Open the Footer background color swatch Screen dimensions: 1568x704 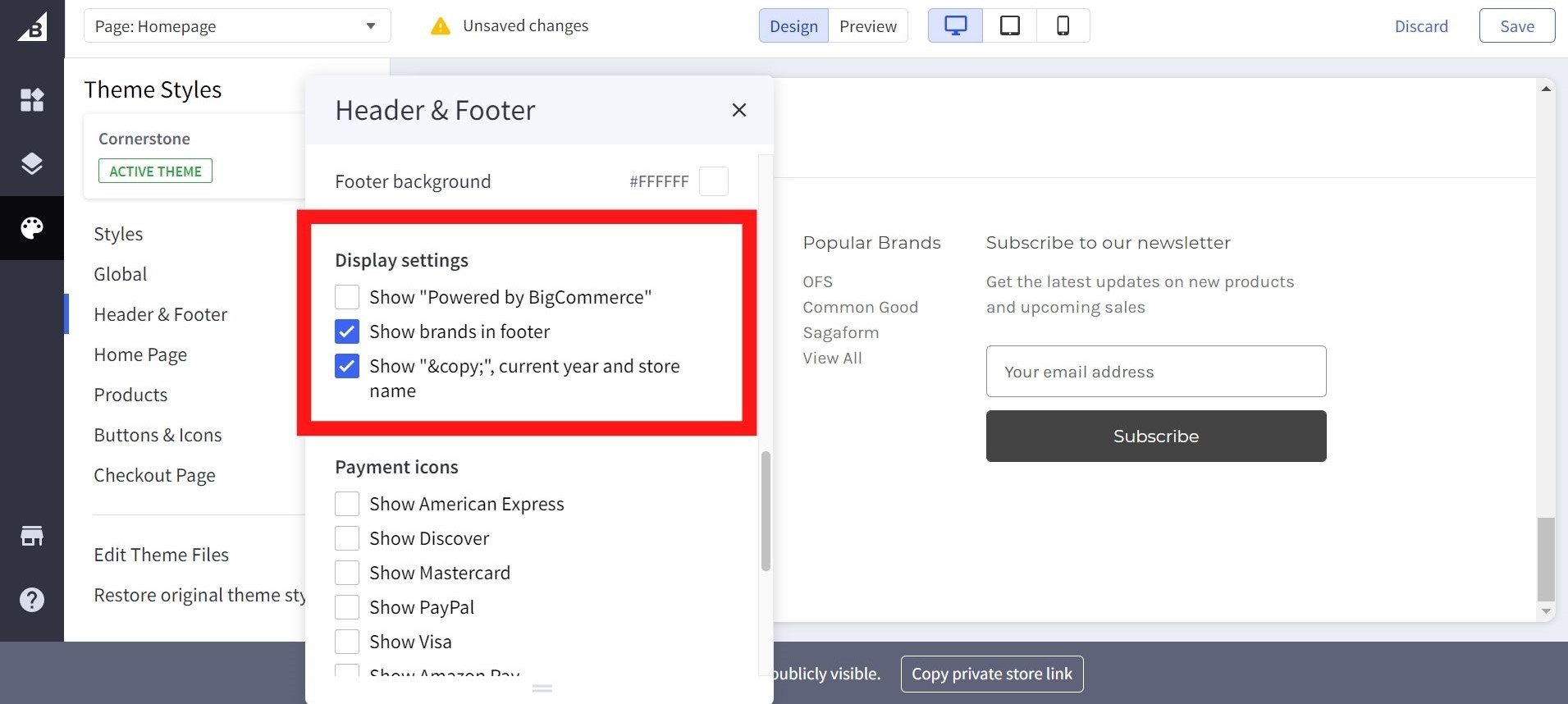click(713, 181)
